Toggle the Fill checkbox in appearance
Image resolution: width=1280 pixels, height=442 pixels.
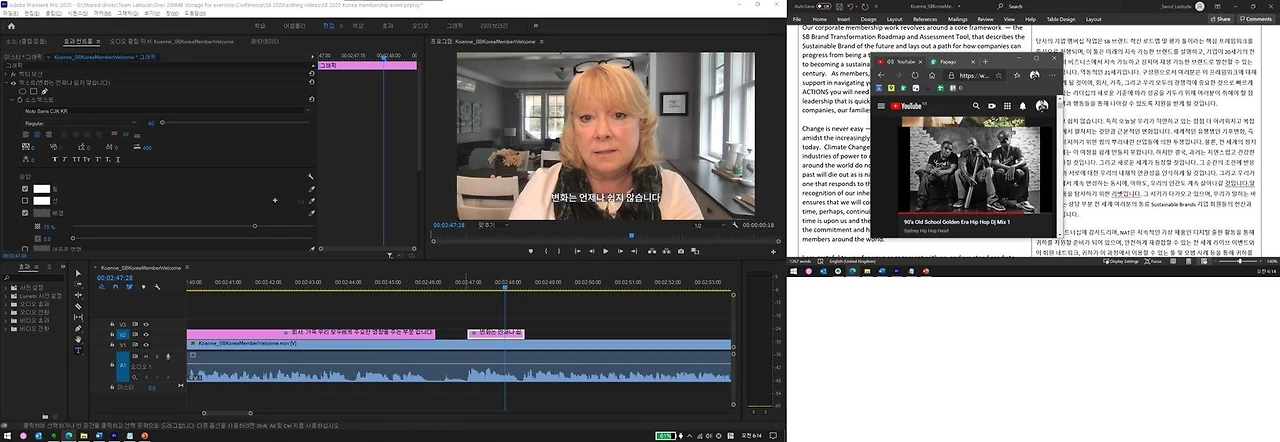point(24,189)
